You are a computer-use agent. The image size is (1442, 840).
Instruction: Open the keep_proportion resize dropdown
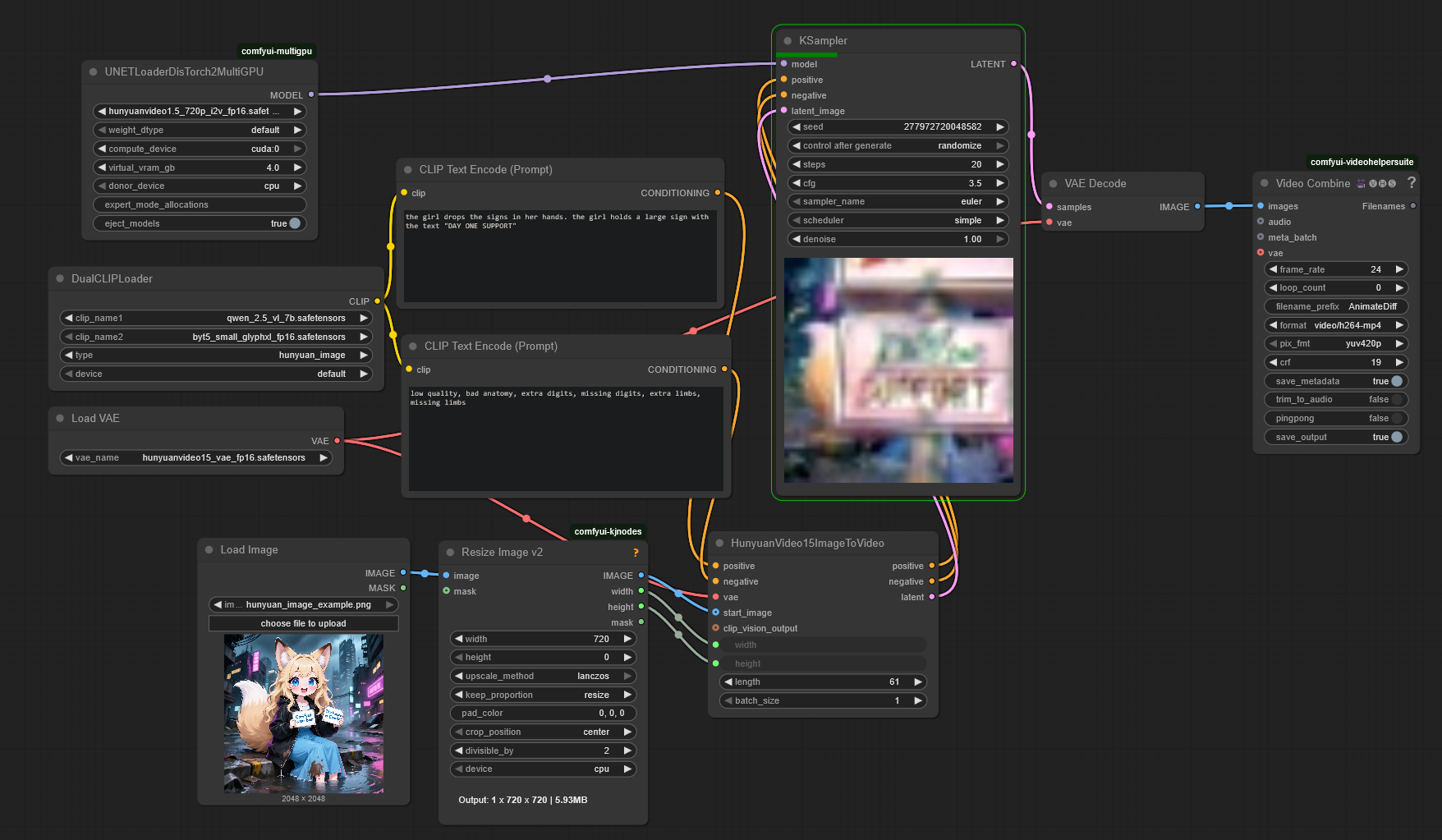[x=544, y=695]
